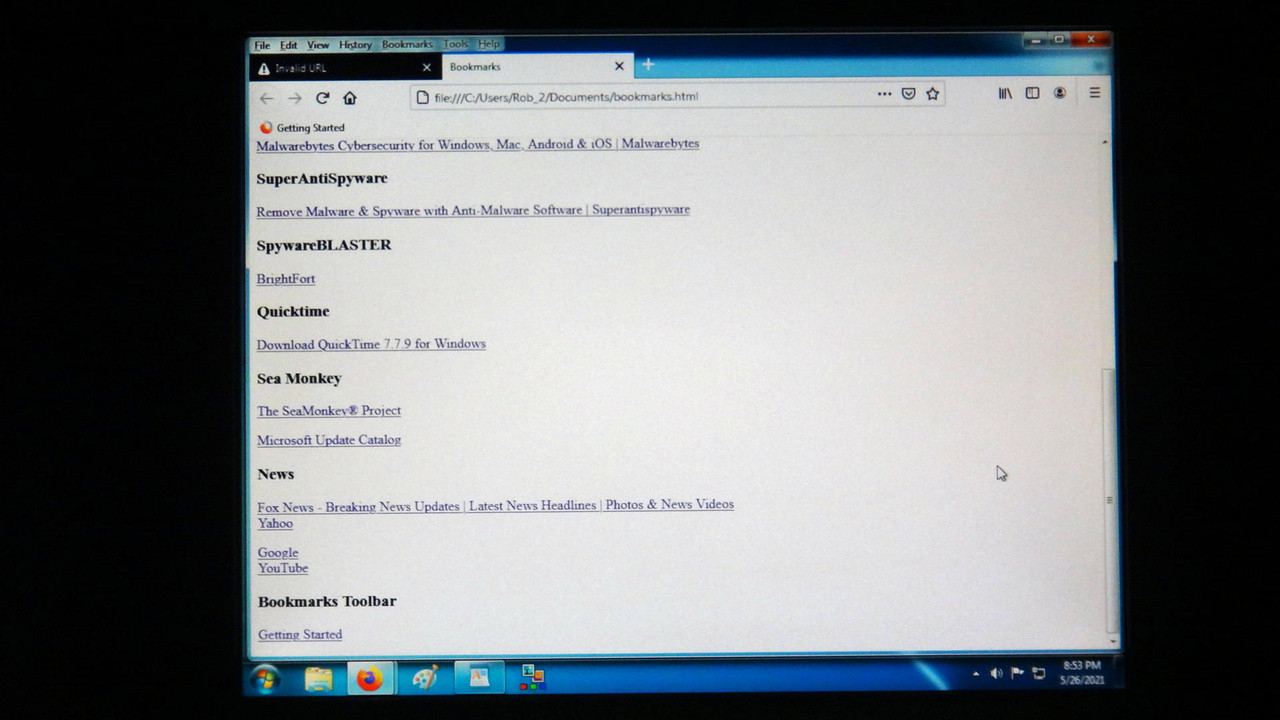The height and width of the screenshot is (720, 1280).
Task: Select the SuperAntiSpyware heading text
Action: pos(322,178)
